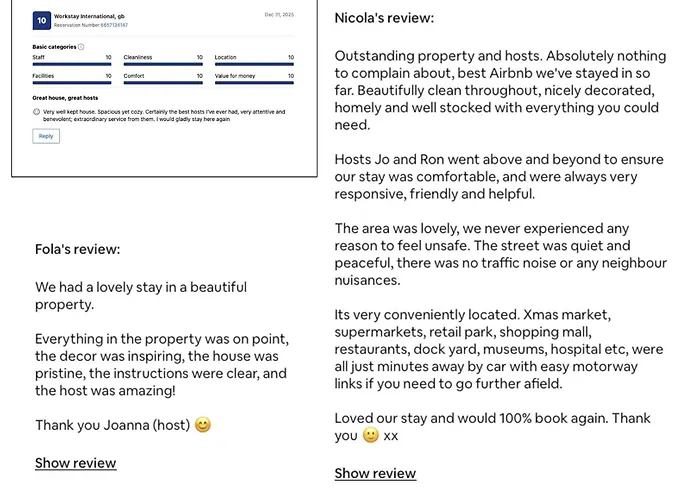Show review under Nicola's review
700x500 pixels.
coord(375,473)
